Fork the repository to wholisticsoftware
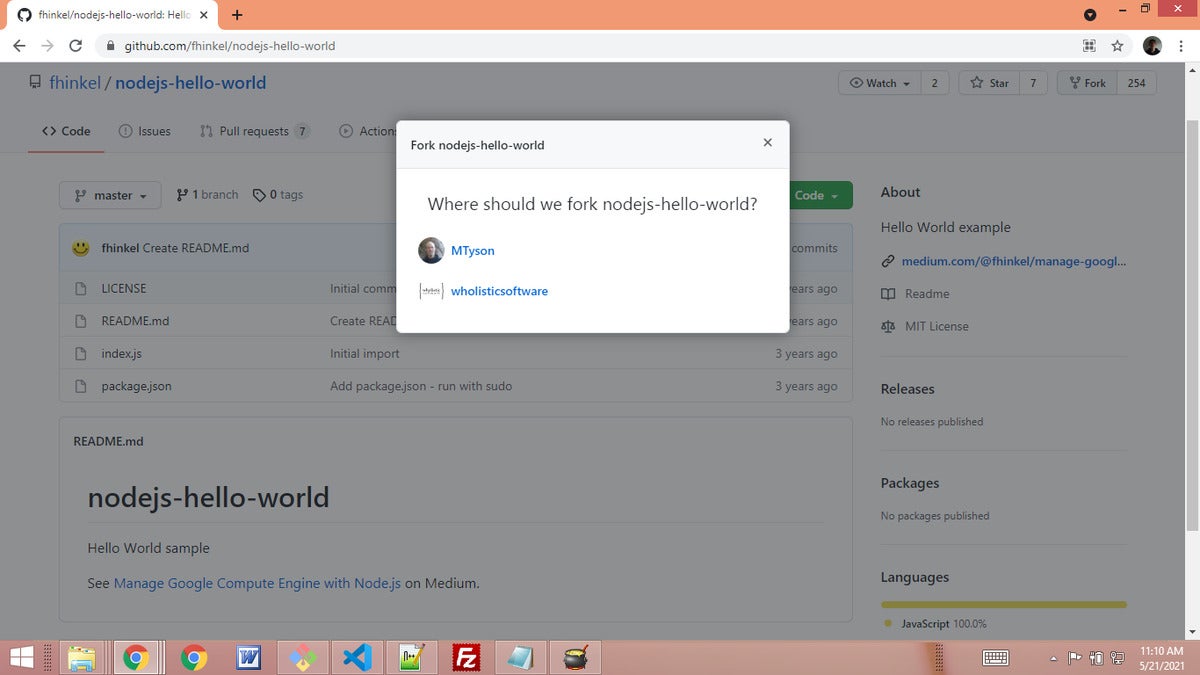This screenshot has height=675, width=1200. (499, 291)
